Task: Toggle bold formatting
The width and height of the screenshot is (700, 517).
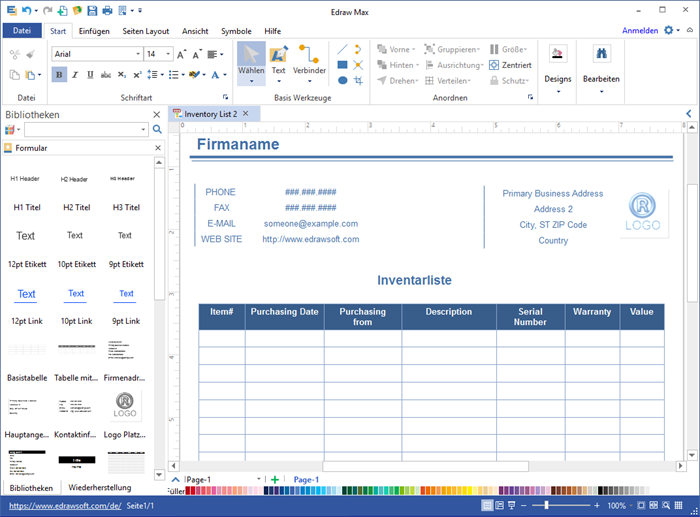Action: tap(60, 74)
